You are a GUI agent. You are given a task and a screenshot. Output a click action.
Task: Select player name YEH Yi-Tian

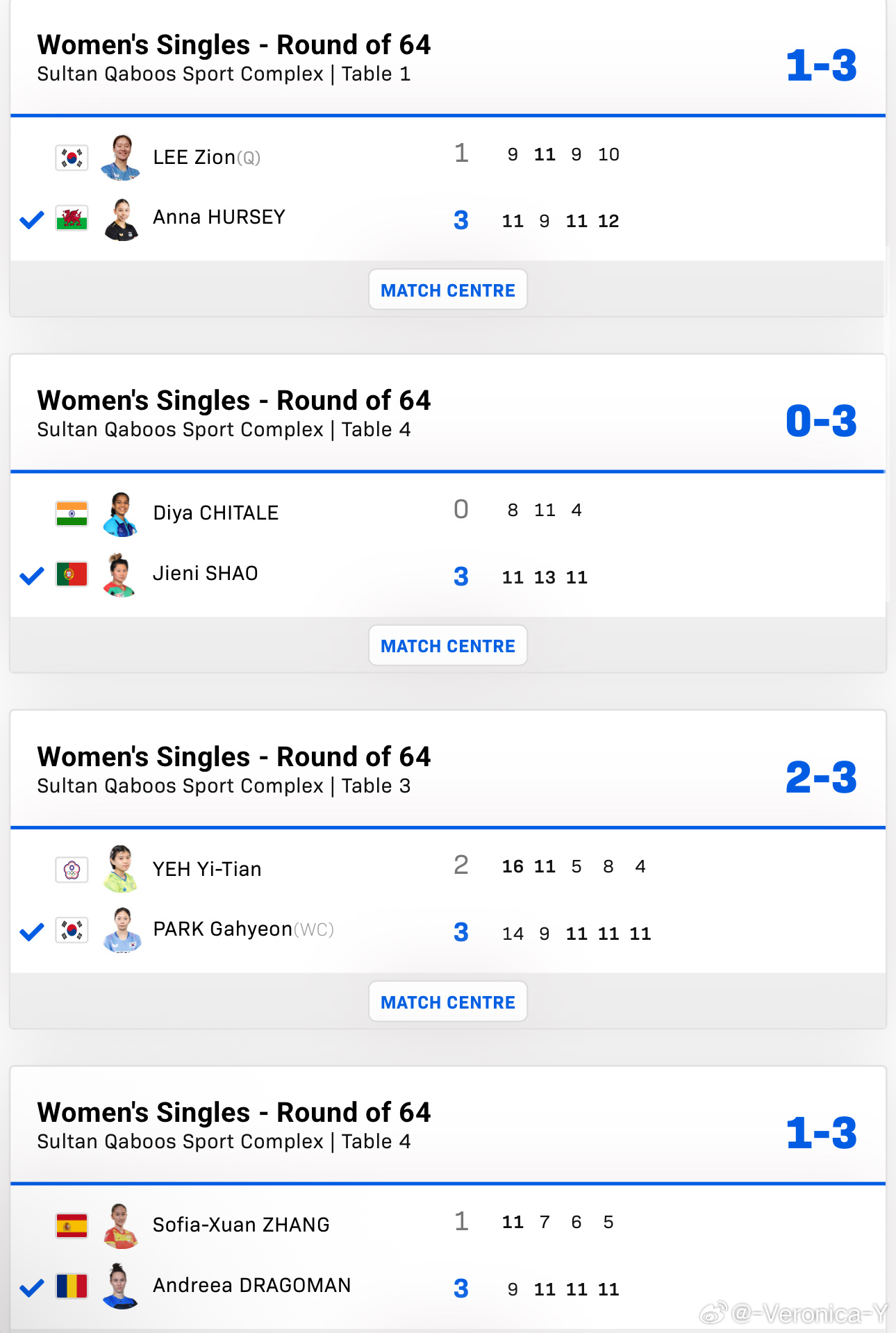[x=207, y=869]
